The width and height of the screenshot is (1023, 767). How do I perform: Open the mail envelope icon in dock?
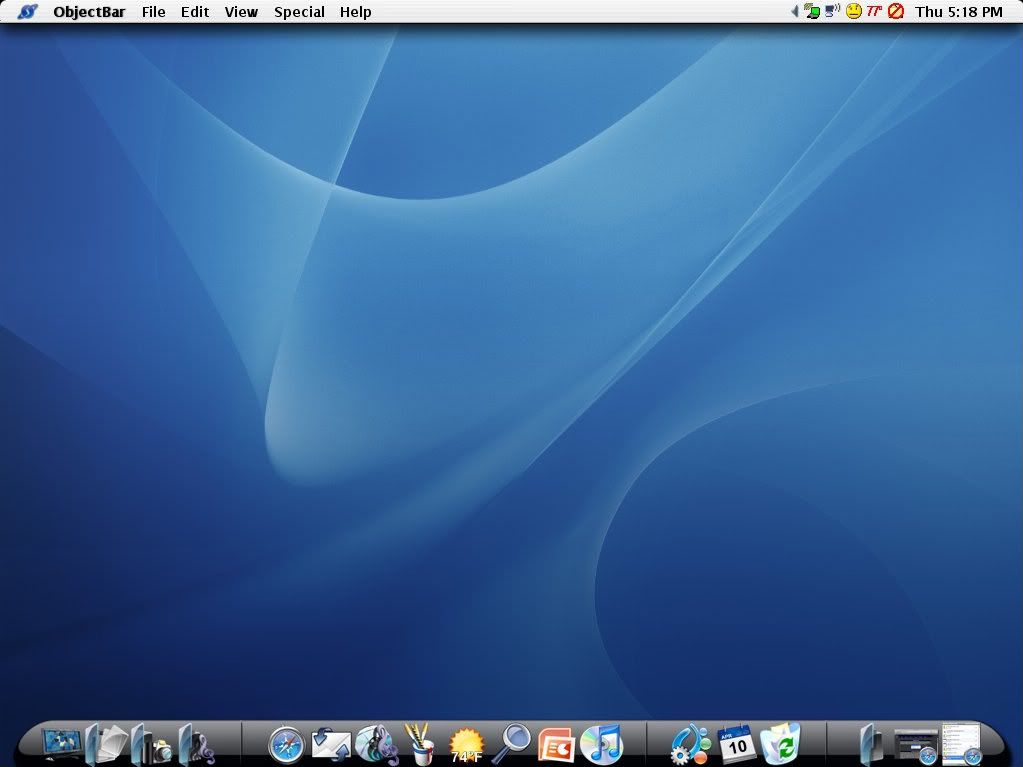click(331, 744)
